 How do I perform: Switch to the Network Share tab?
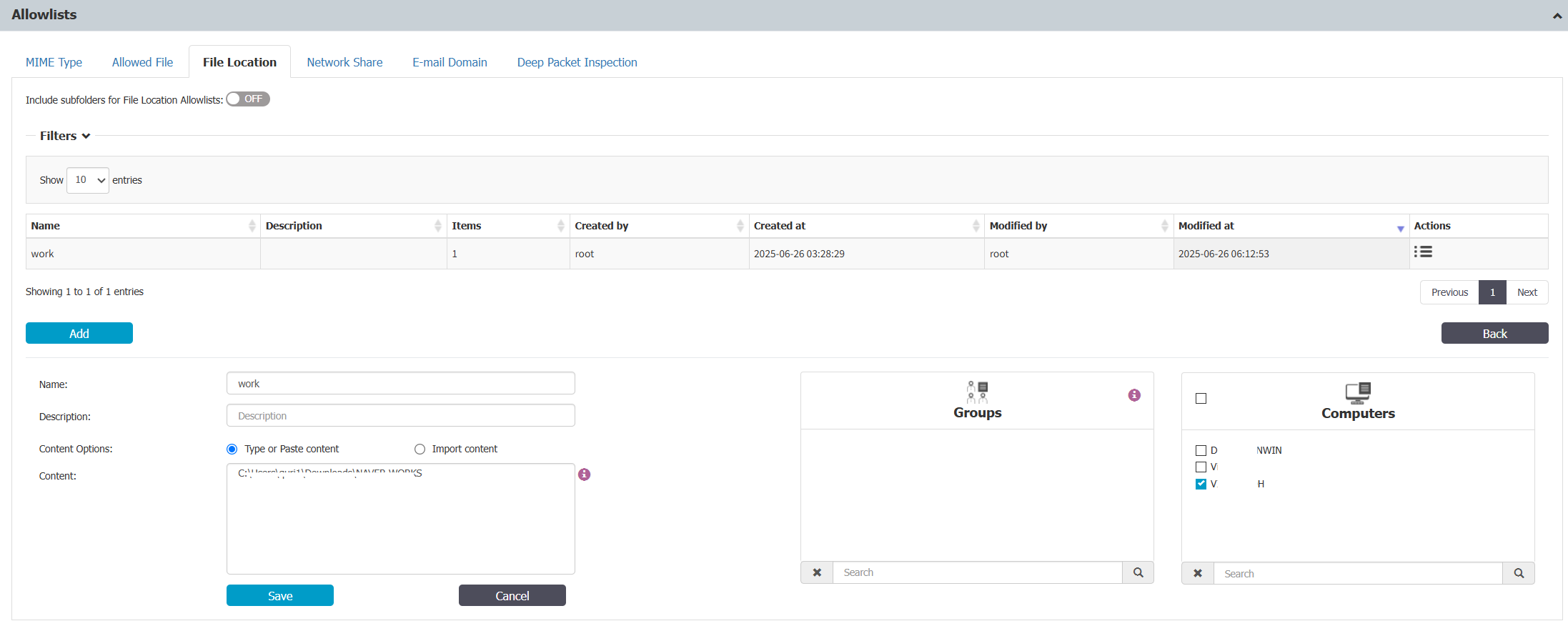(344, 62)
